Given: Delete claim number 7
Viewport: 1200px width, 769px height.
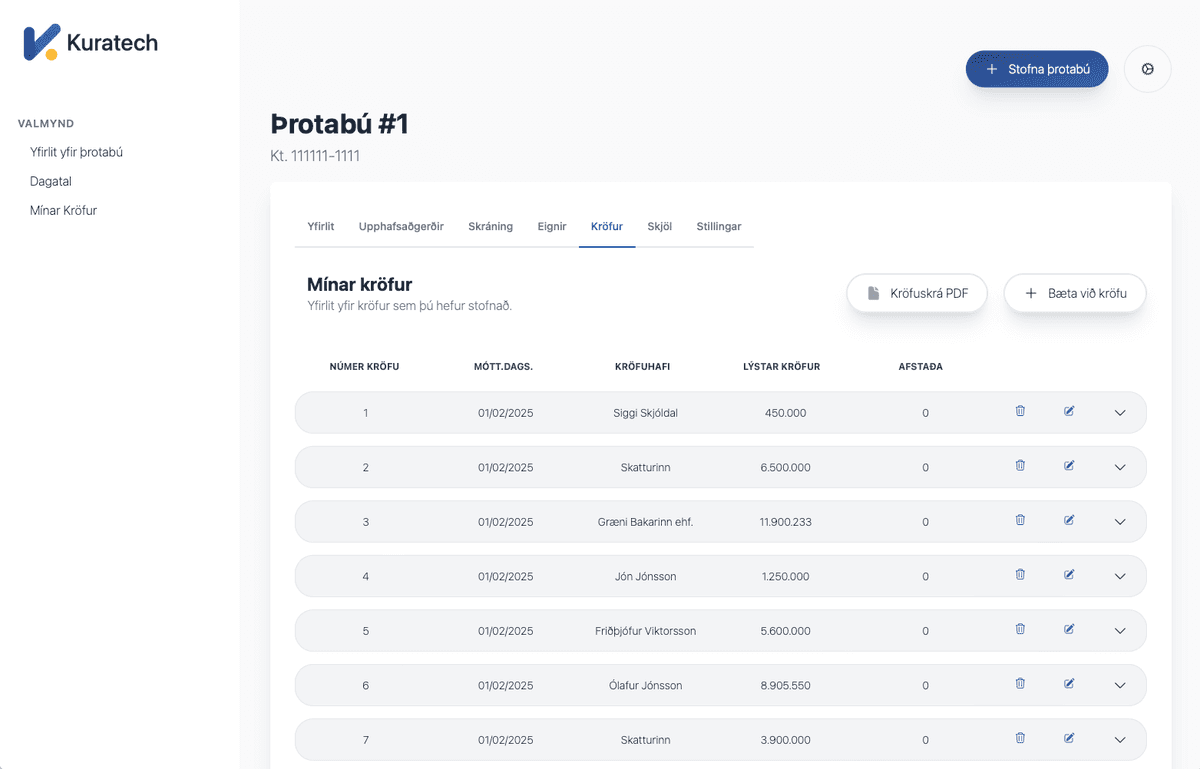Looking at the screenshot, I should (1020, 738).
